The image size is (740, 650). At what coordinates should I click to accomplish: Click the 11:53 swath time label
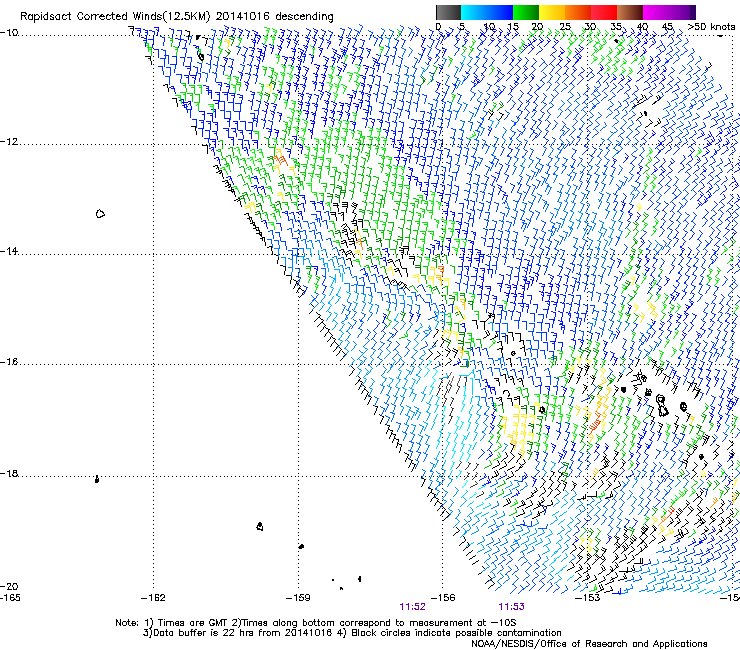[x=512, y=607]
